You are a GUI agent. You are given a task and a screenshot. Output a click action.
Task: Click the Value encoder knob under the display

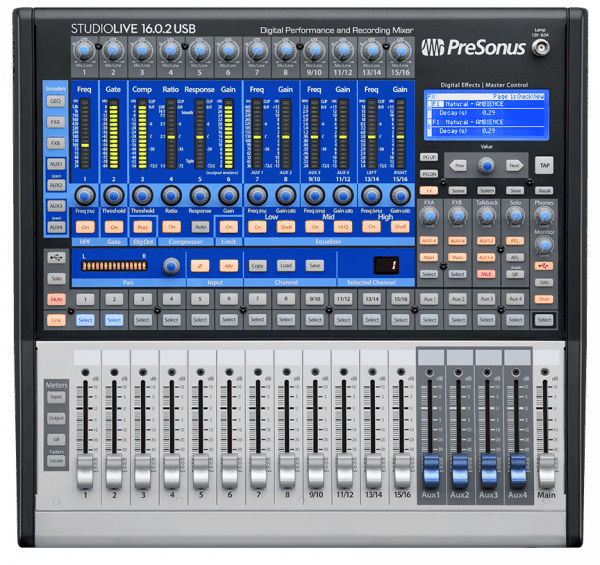point(486,164)
